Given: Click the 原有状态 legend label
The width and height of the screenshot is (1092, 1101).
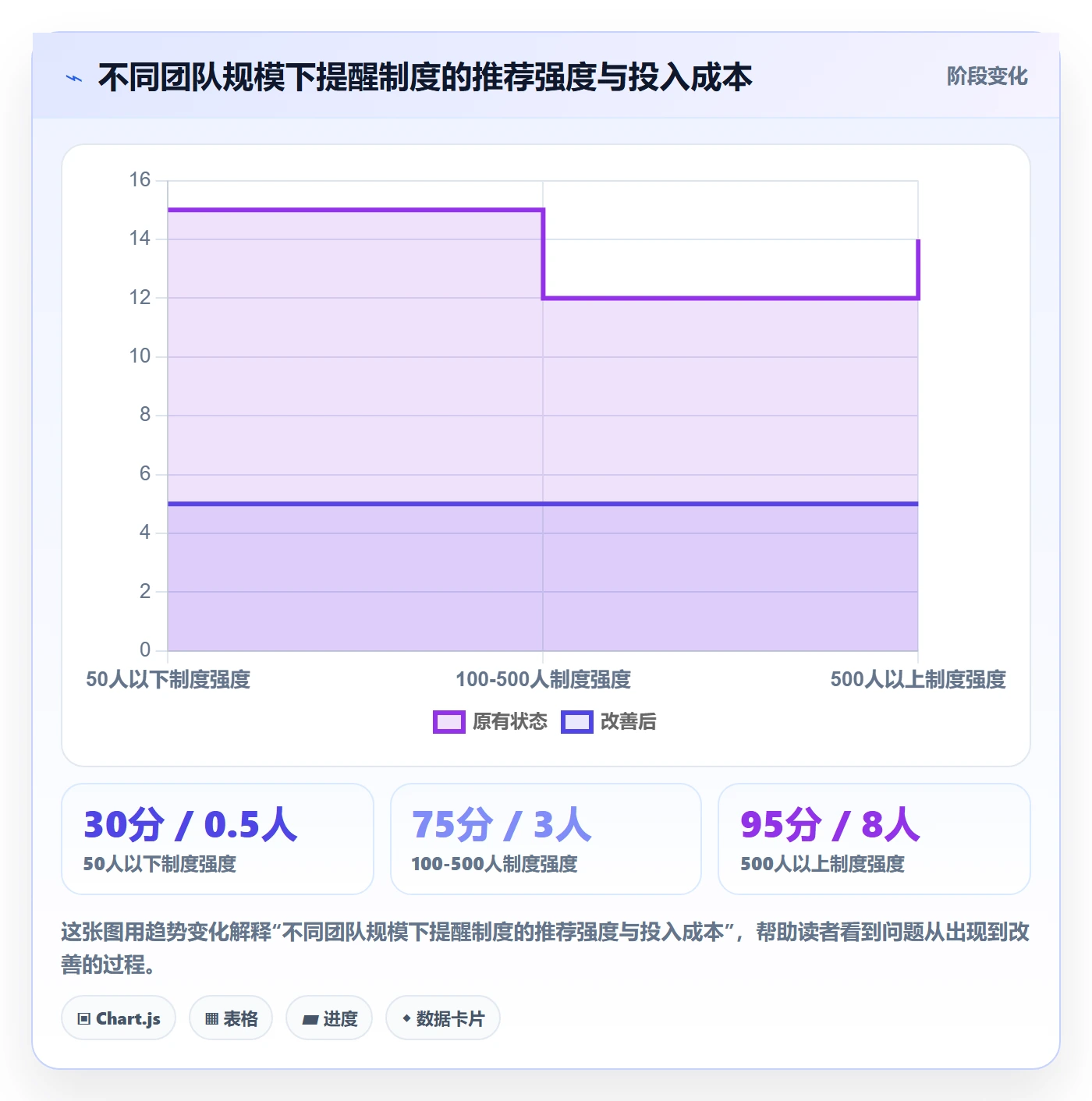Looking at the screenshot, I should pos(510,722).
